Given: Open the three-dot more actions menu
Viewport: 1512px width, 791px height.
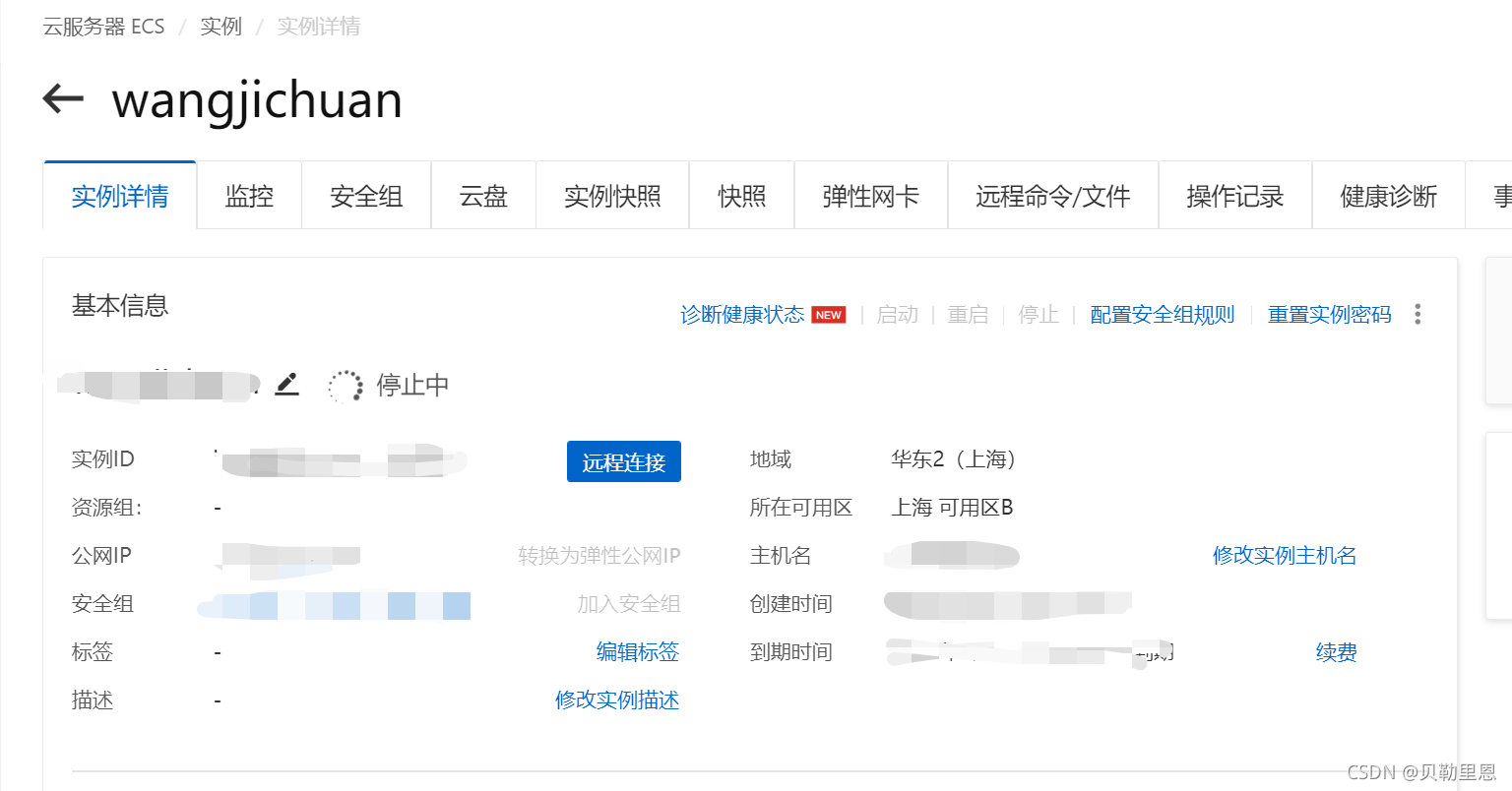Looking at the screenshot, I should 1417,314.
